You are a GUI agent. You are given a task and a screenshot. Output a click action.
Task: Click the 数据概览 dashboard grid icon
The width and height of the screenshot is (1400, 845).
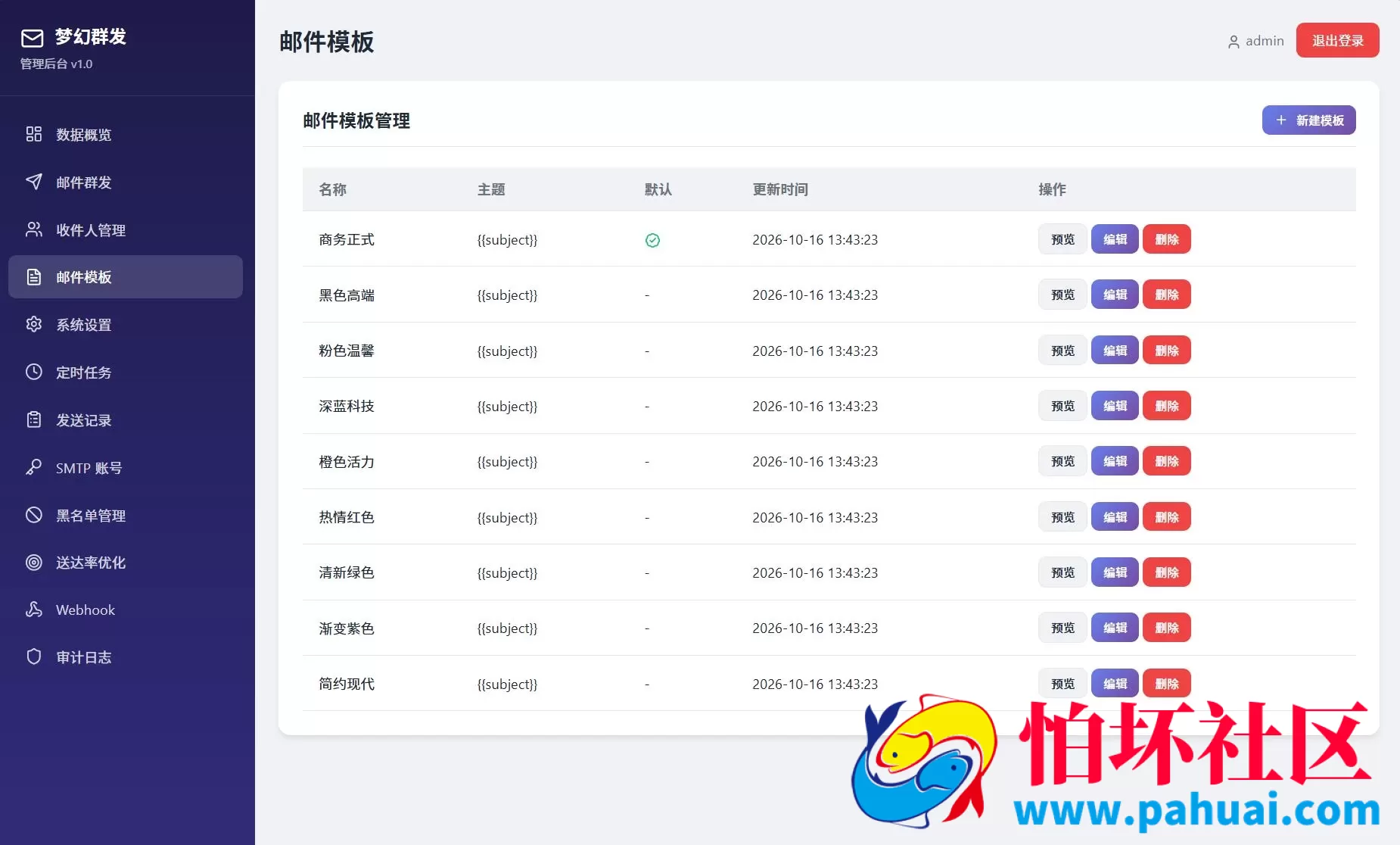(x=34, y=134)
